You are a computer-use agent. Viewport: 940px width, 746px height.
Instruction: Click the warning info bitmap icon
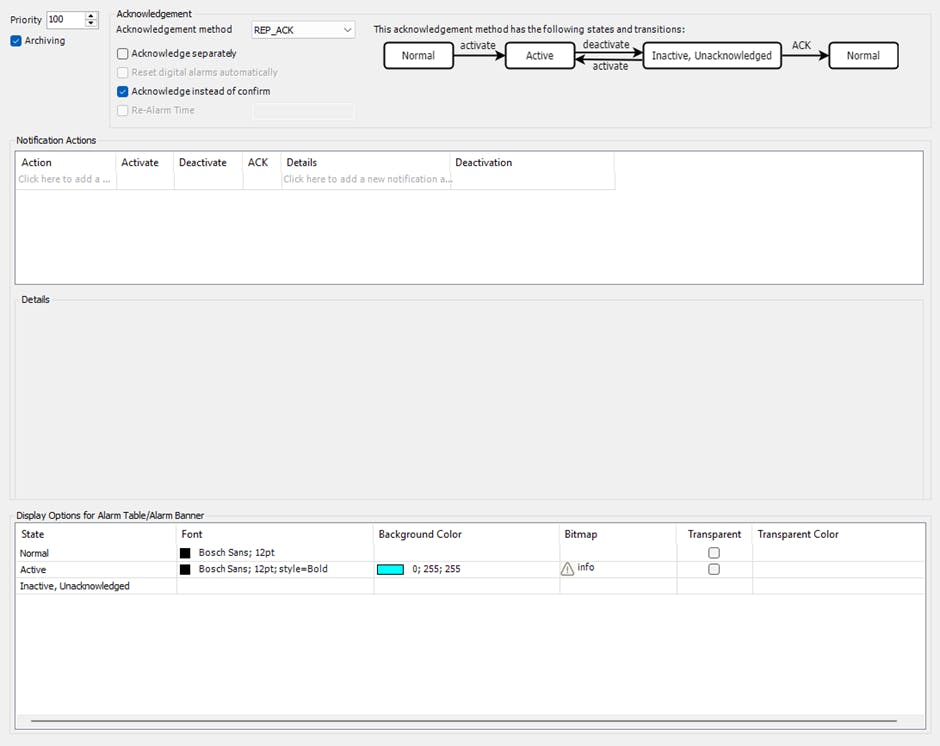coord(568,569)
